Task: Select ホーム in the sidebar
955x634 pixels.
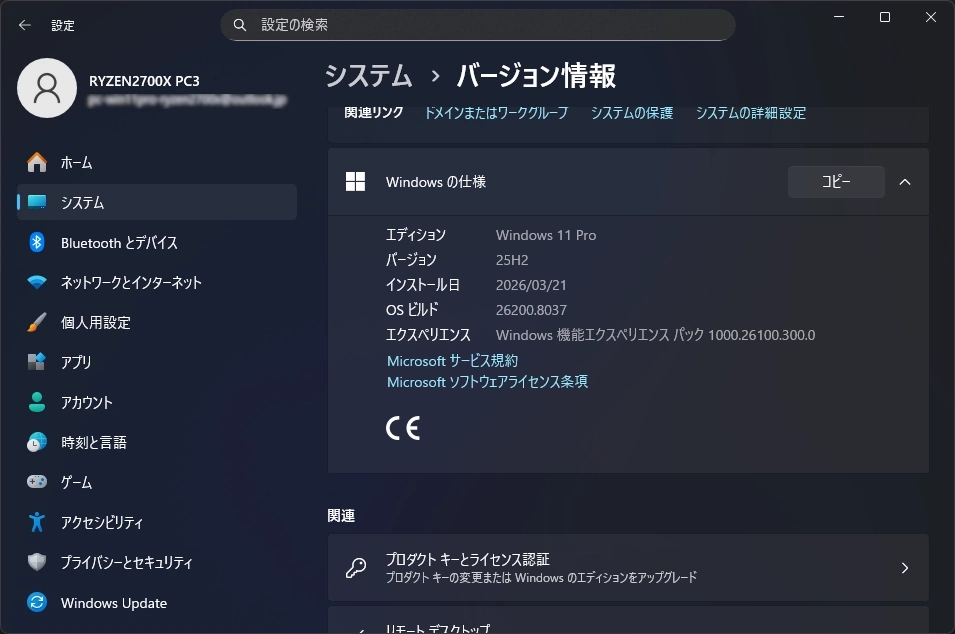Action: (x=77, y=162)
